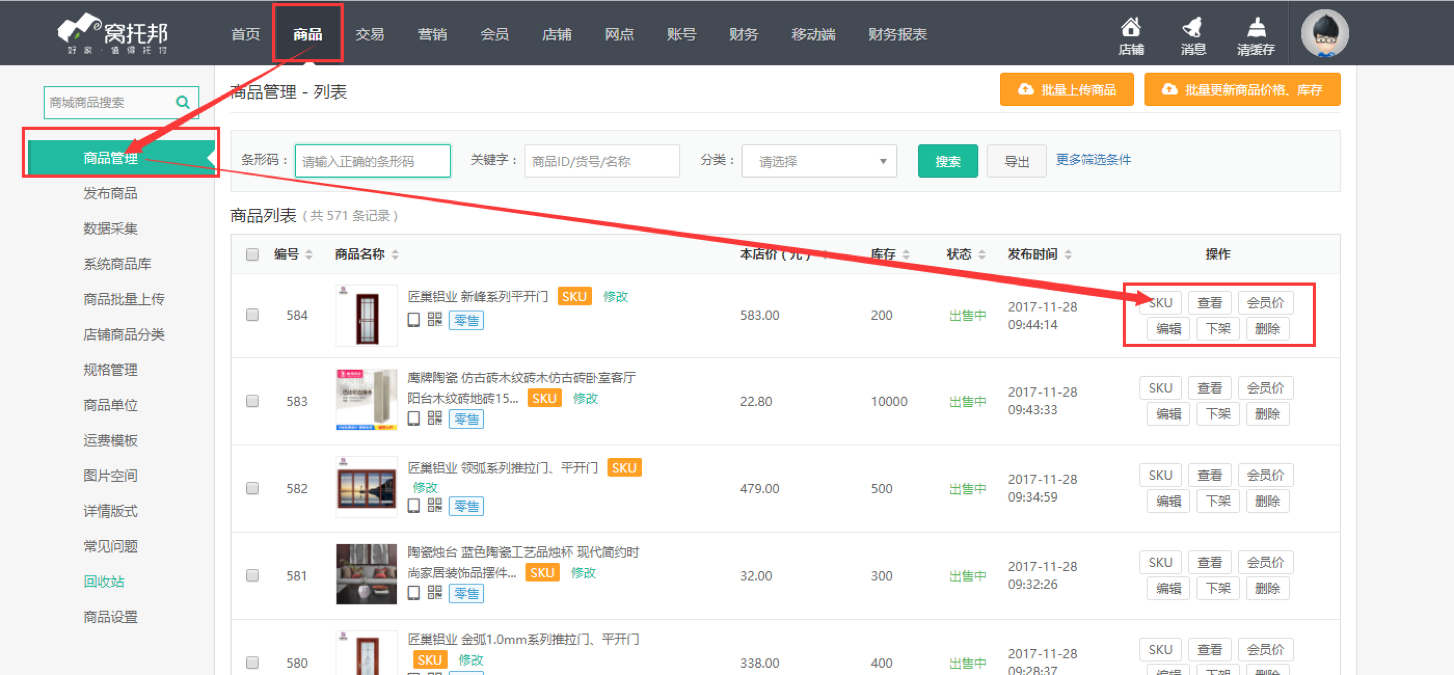
Task: Focus the 条形码 input field
Action: tap(372, 161)
